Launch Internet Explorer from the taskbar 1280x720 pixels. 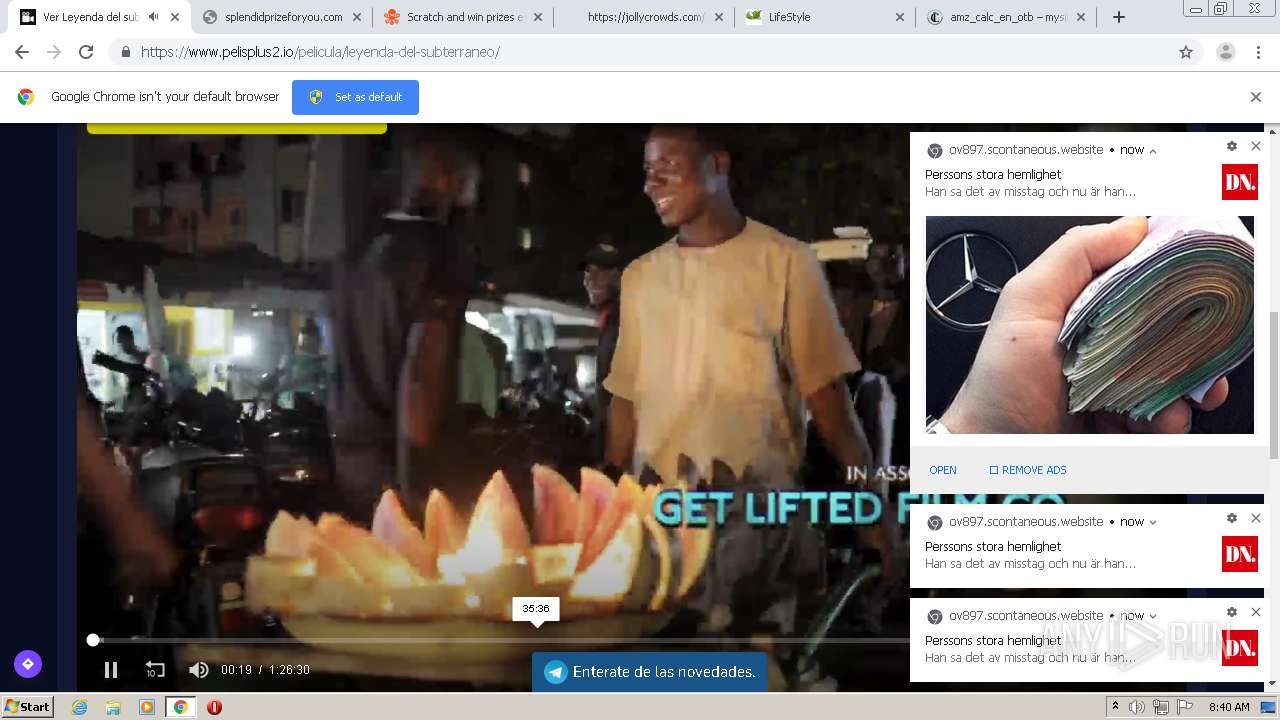pos(80,707)
